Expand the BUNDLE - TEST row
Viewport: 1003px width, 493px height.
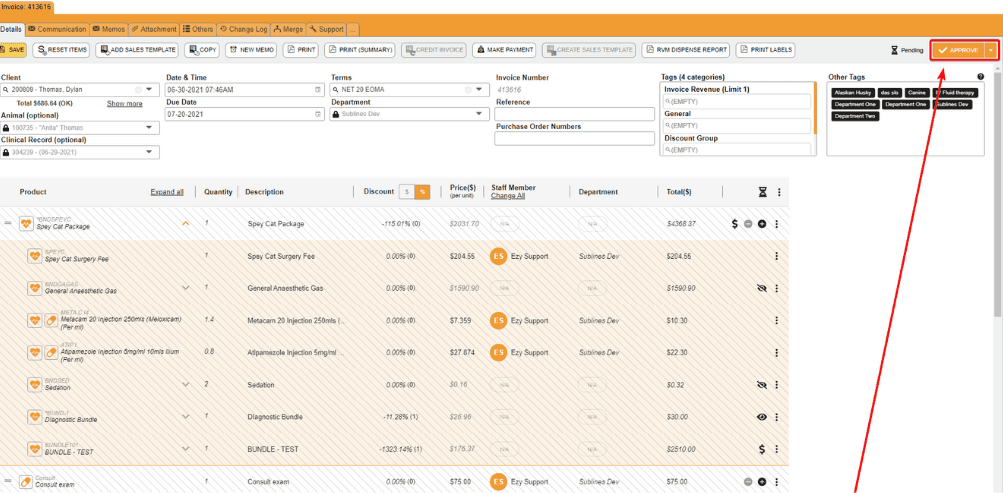pos(186,448)
